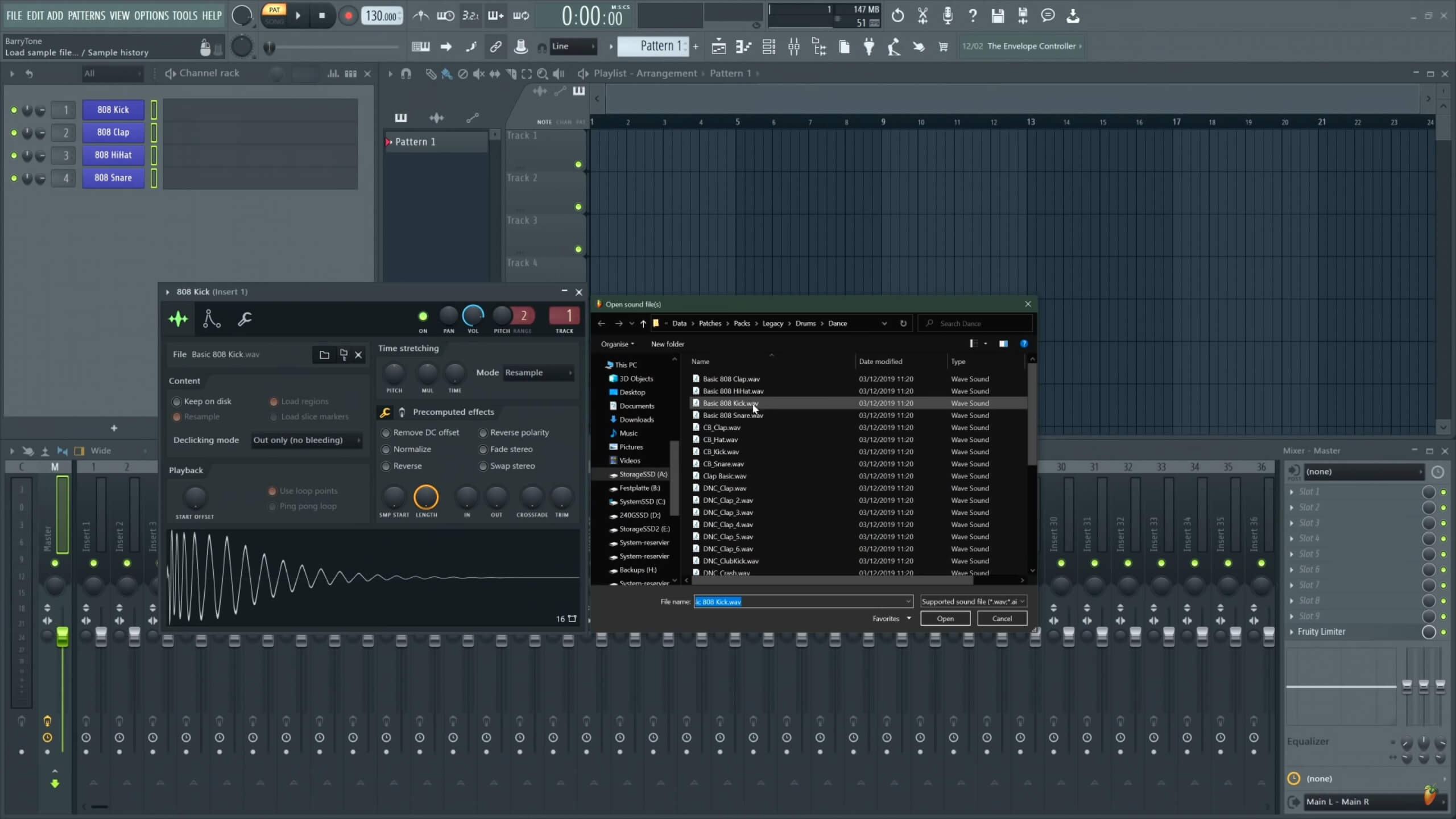Open the Mode Resample dropdown
Screen dimensions: 1456x819
pyautogui.click(x=537, y=372)
